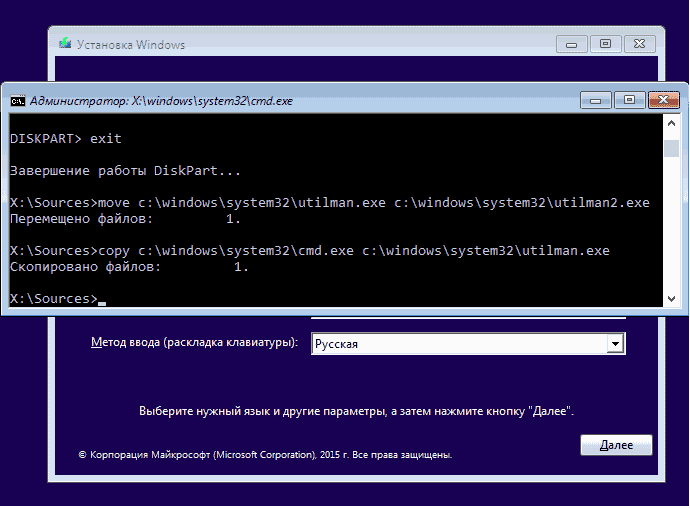Click the 'Установка Windows' window title
This screenshot has width=690, height=509.
131,45
